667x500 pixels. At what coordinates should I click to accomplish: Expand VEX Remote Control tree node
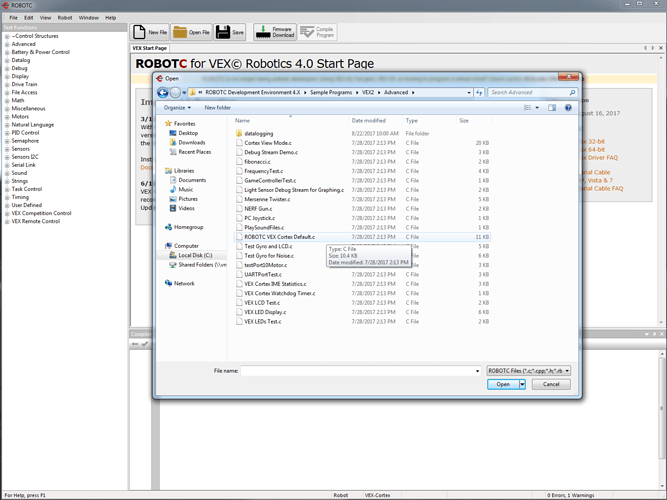pyautogui.click(x=7, y=222)
